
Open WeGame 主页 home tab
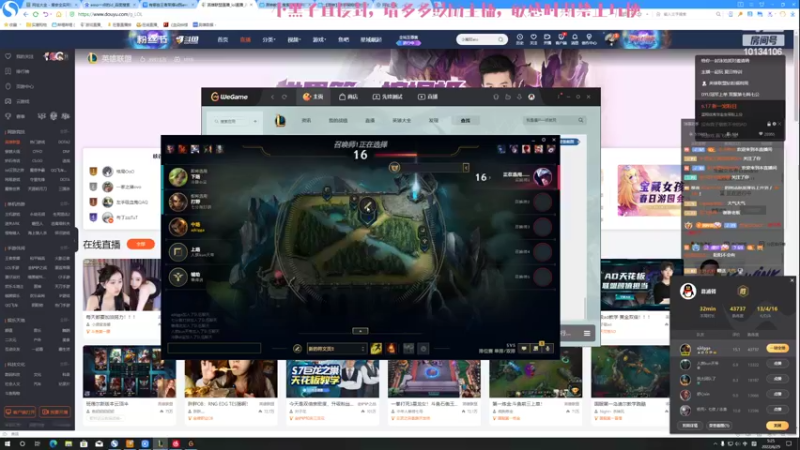pyautogui.click(x=313, y=96)
